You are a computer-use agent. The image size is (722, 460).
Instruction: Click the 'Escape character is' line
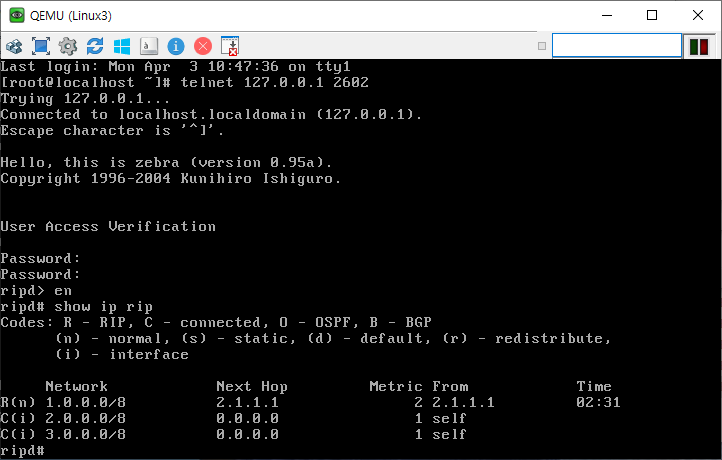pyautogui.click(x=112, y=131)
